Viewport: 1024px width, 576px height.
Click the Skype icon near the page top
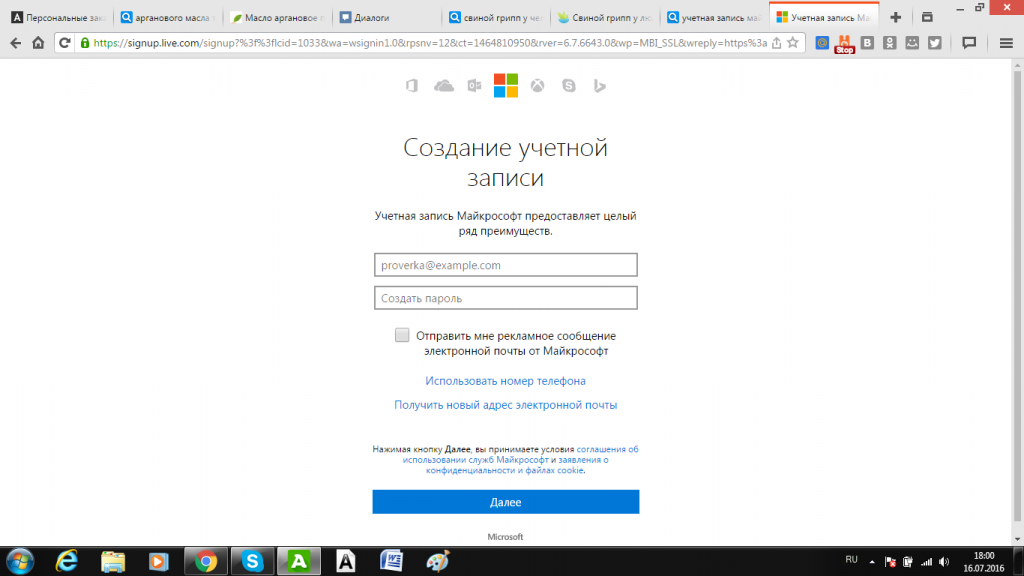tap(567, 85)
